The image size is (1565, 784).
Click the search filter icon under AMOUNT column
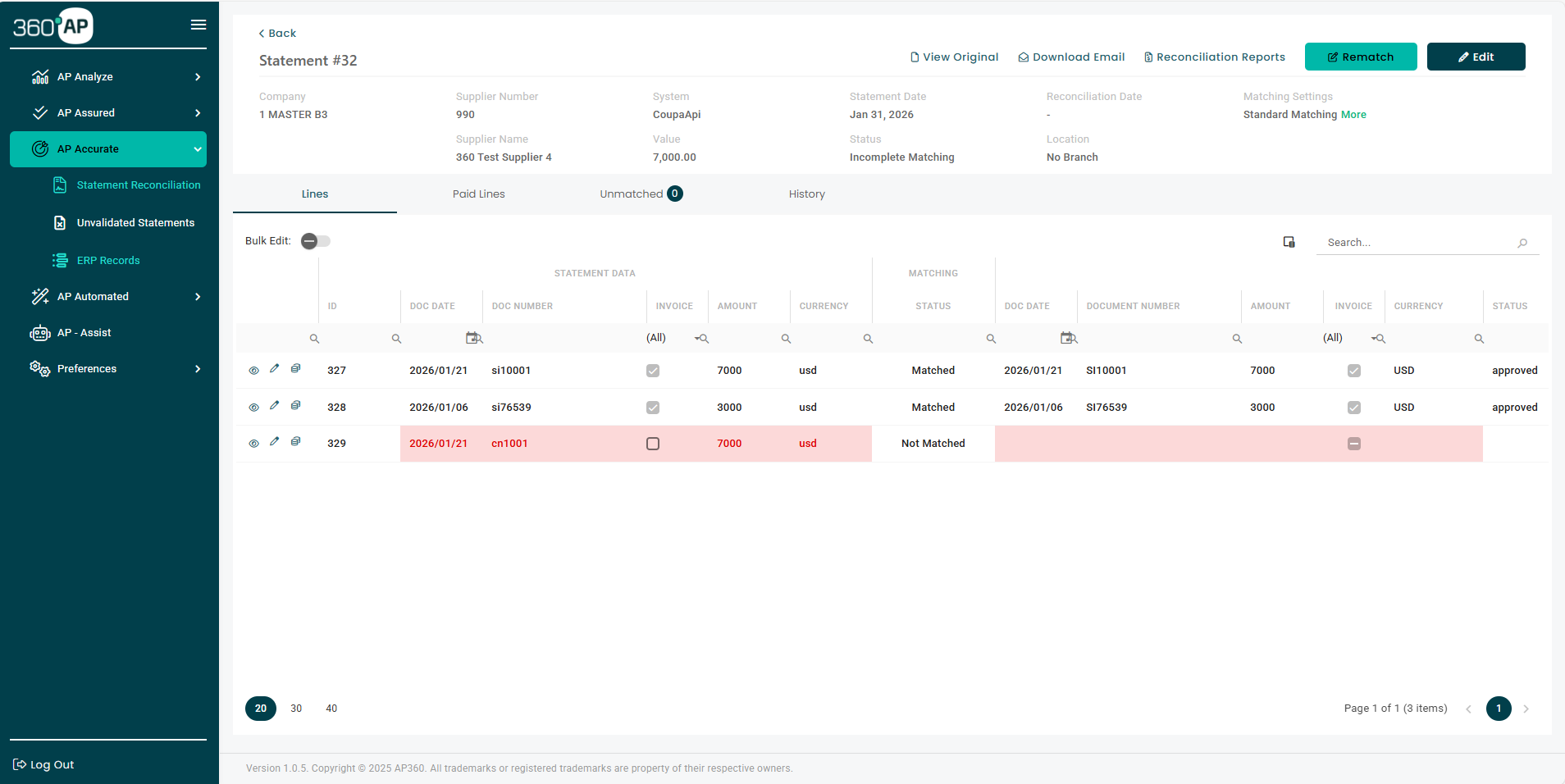click(785, 338)
